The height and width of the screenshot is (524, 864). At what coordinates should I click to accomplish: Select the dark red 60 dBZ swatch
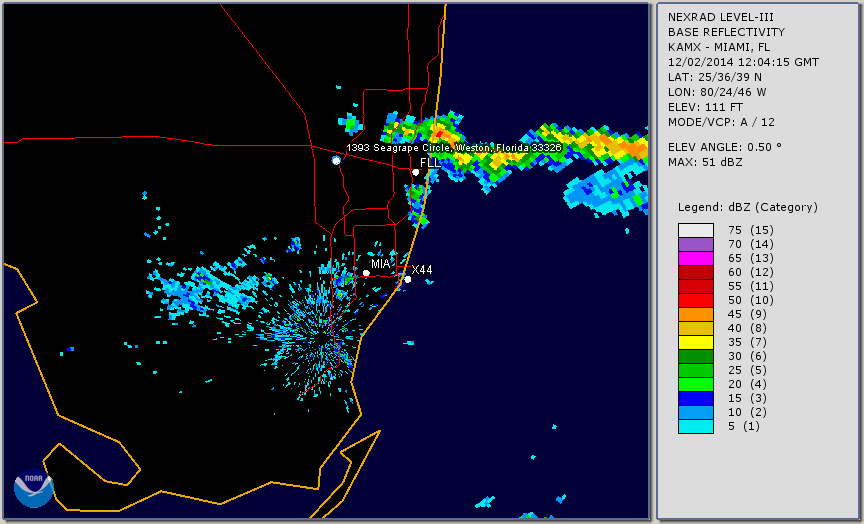click(x=696, y=272)
